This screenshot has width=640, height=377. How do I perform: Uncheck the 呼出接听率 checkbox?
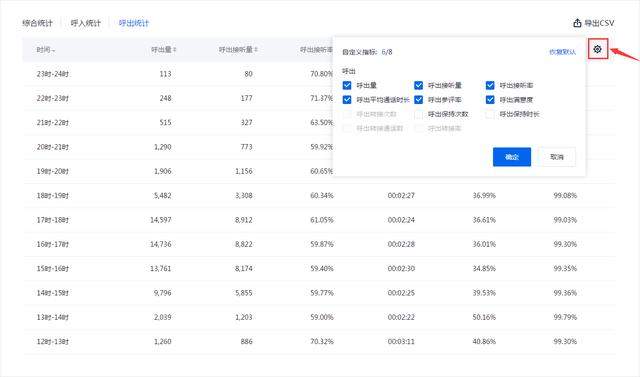click(490, 85)
